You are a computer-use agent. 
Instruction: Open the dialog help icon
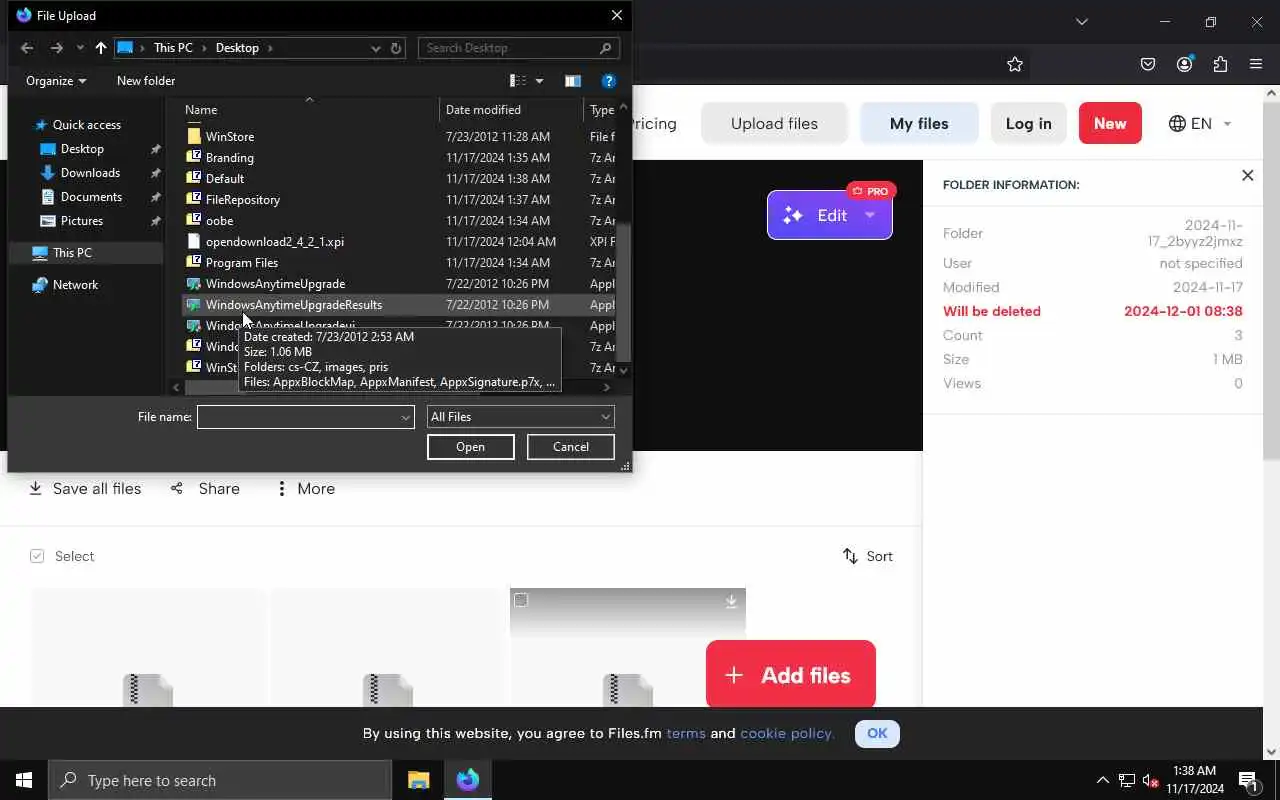[x=608, y=81]
